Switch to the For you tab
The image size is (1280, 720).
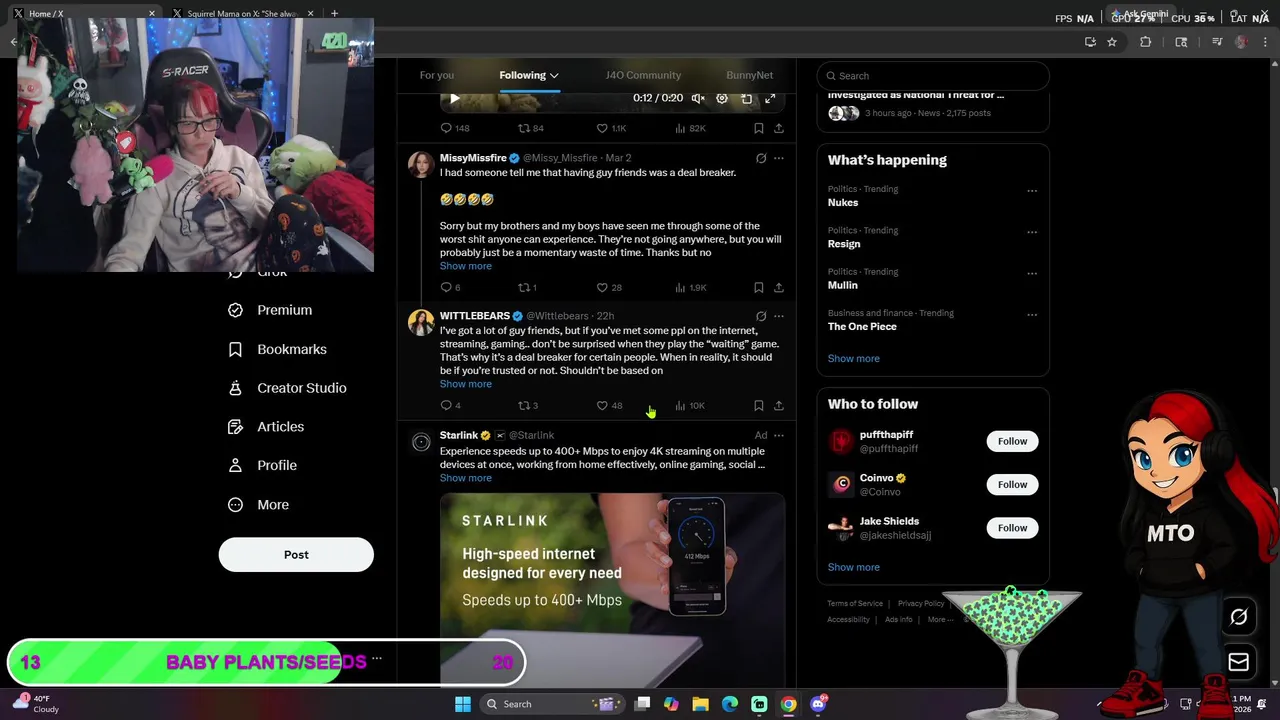coord(436,75)
